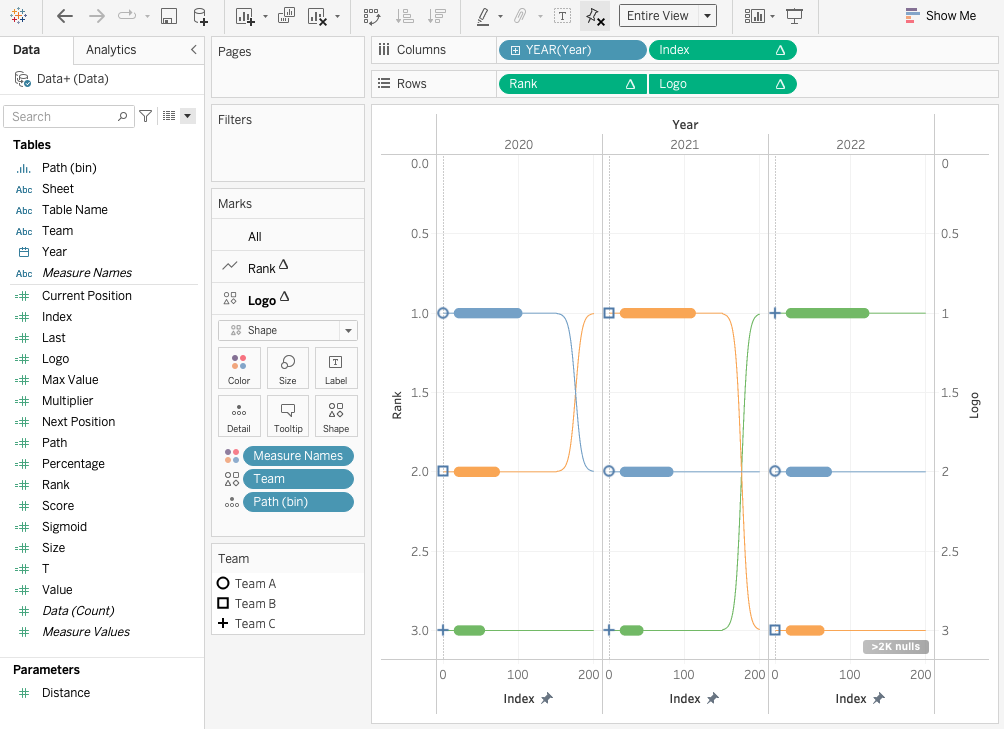Image resolution: width=1004 pixels, height=729 pixels.
Task: Click the filter fields funnel icon
Action: (x=146, y=116)
